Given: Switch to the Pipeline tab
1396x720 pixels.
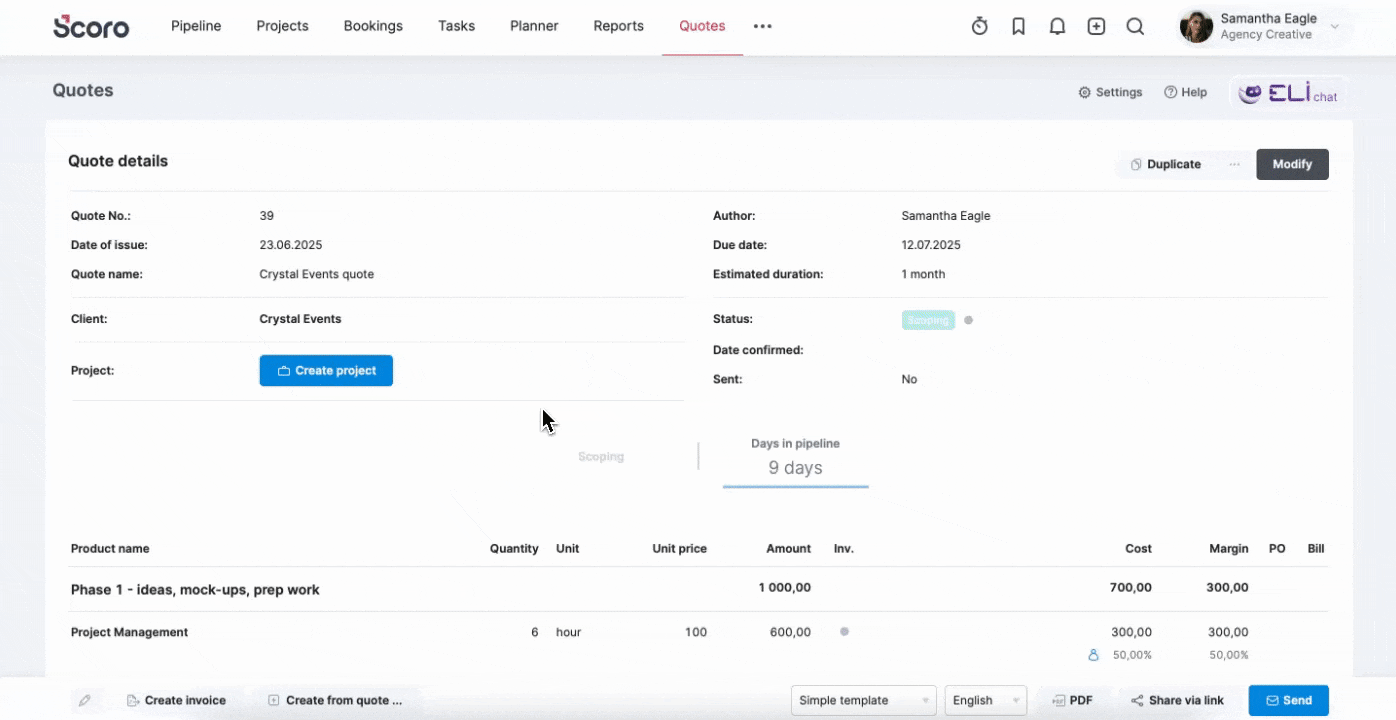Looking at the screenshot, I should pyautogui.click(x=196, y=27).
